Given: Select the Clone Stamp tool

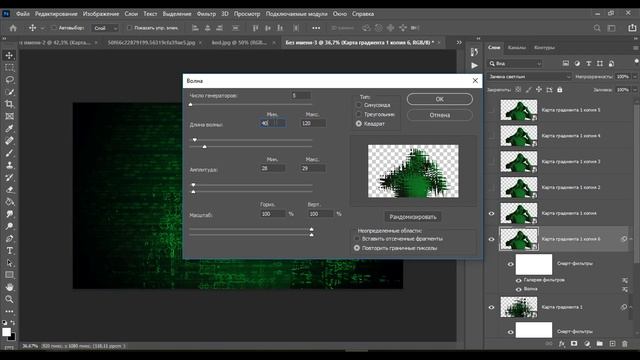Looking at the screenshot, I should [x=9, y=165].
